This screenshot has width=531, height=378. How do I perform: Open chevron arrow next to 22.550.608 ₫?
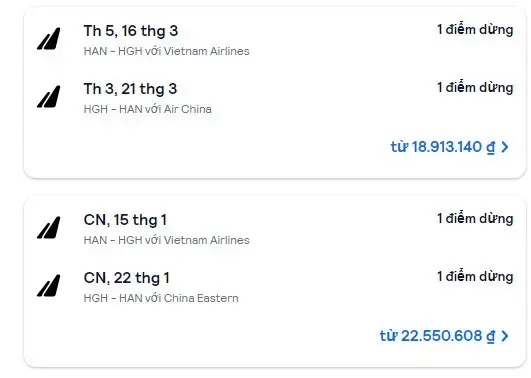pyautogui.click(x=505, y=336)
